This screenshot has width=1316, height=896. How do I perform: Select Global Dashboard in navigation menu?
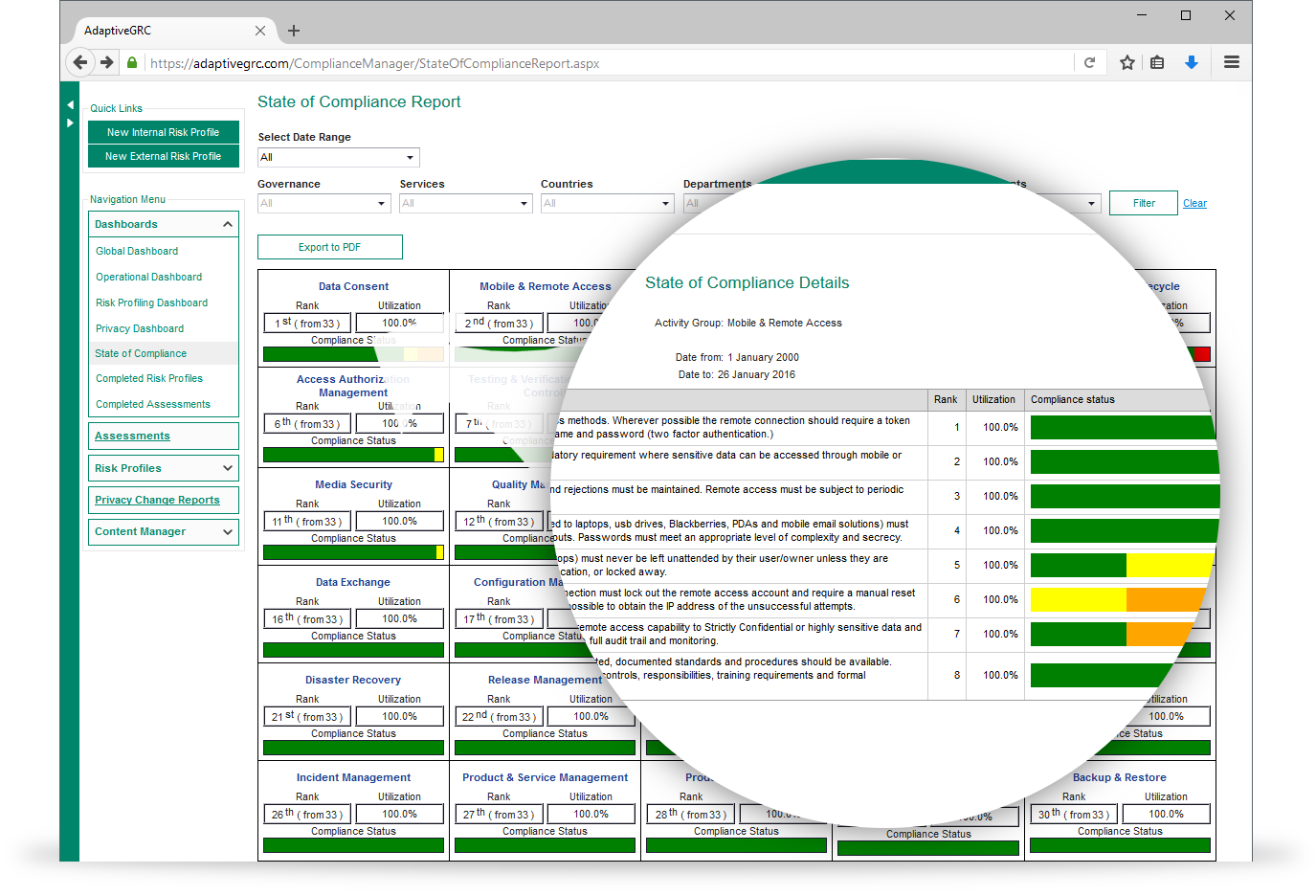[x=137, y=251]
